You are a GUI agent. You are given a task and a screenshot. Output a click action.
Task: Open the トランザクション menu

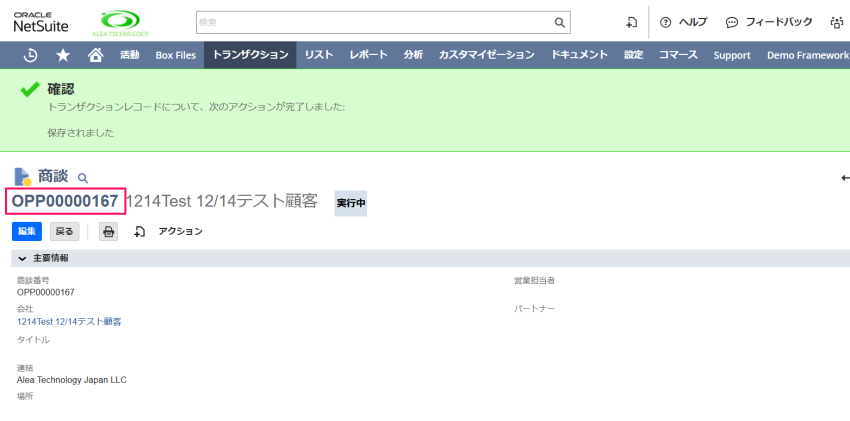(250, 55)
